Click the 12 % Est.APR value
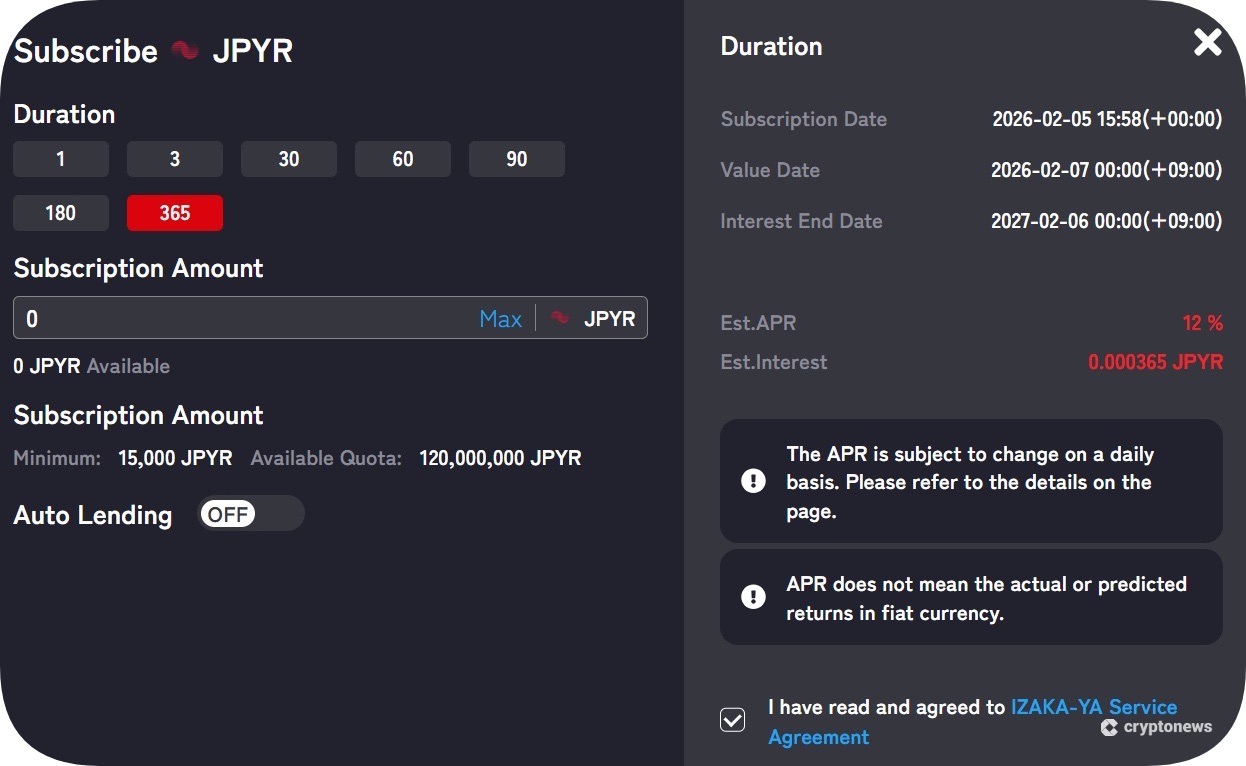 [x=1202, y=323]
